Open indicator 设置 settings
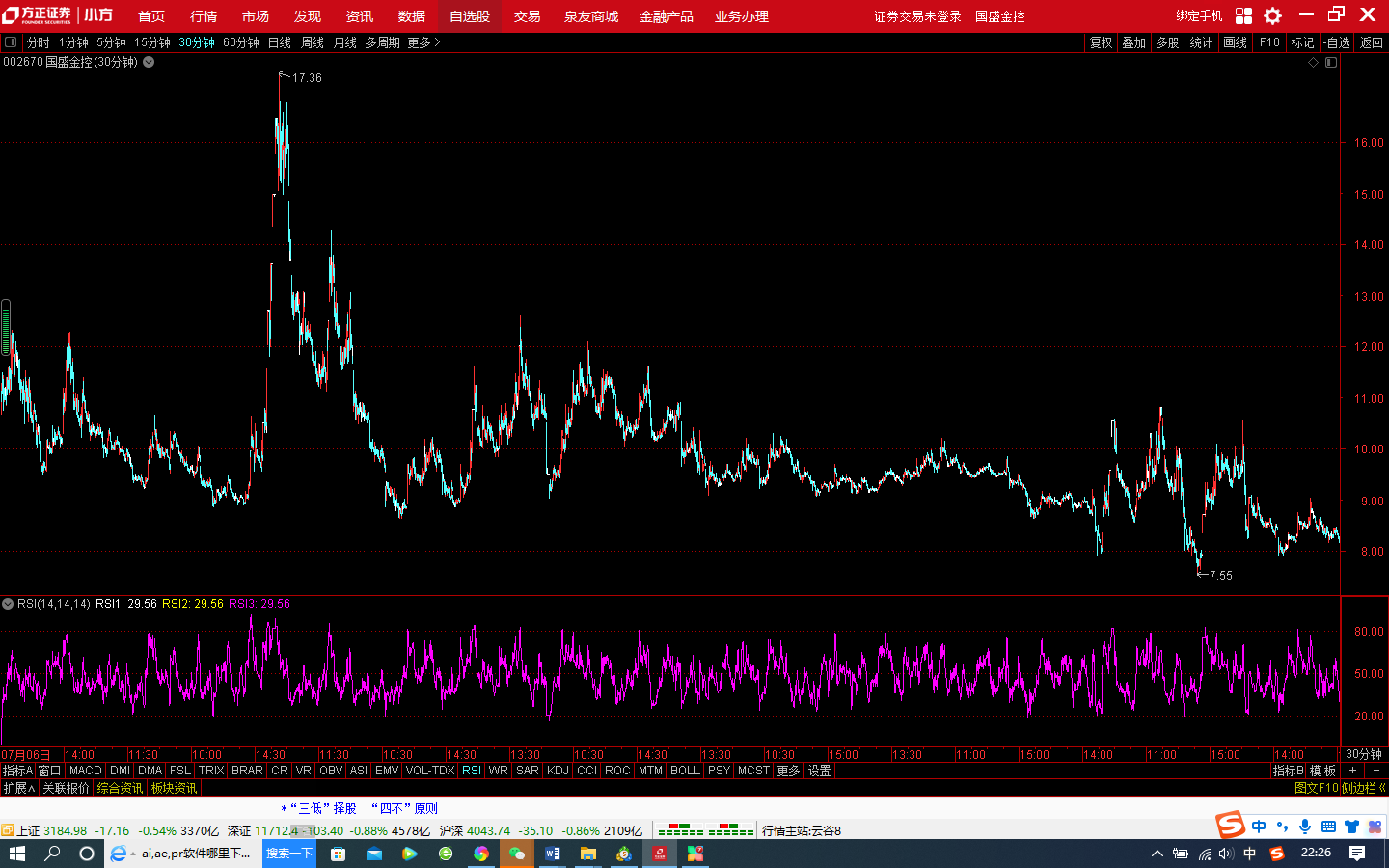The height and width of the screenshot is (868, 1389). coord(820,771)
